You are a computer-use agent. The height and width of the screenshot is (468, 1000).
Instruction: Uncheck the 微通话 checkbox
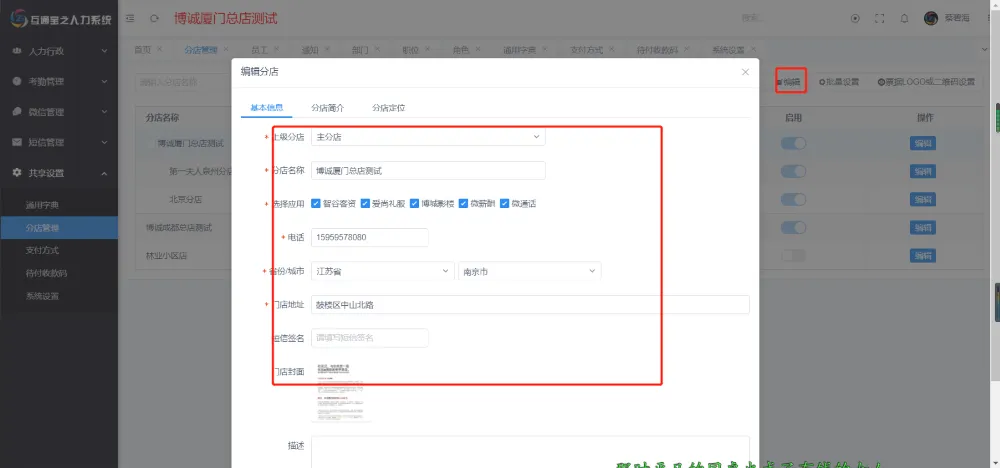coord(505,203)
